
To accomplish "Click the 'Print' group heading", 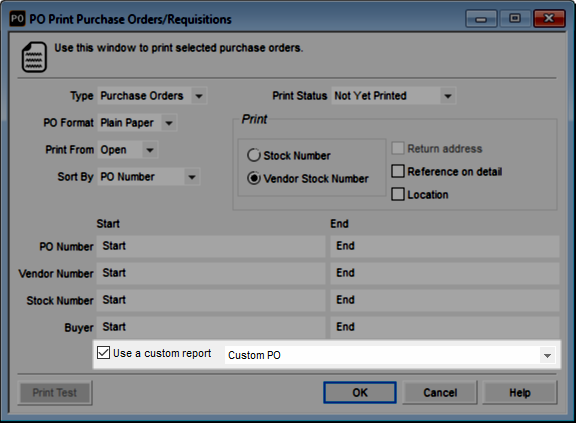I will [254, 119].
